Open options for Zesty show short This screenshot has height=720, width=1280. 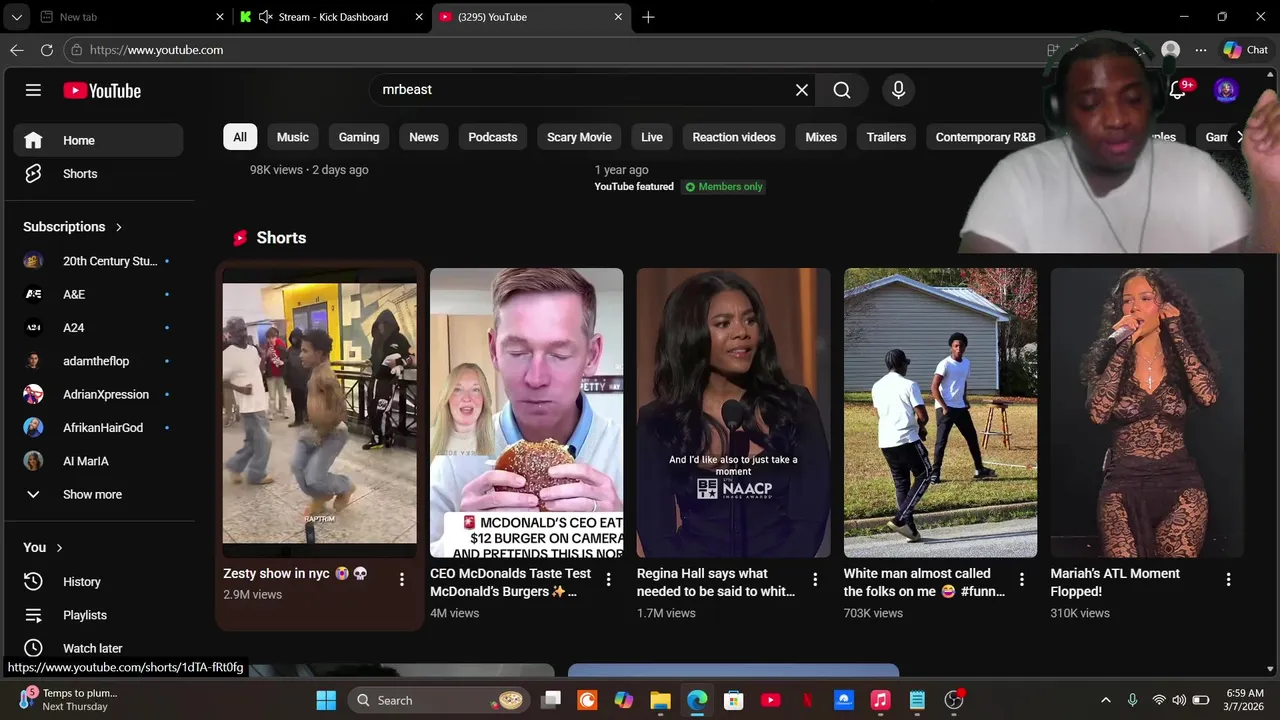(x=402, y=580)
